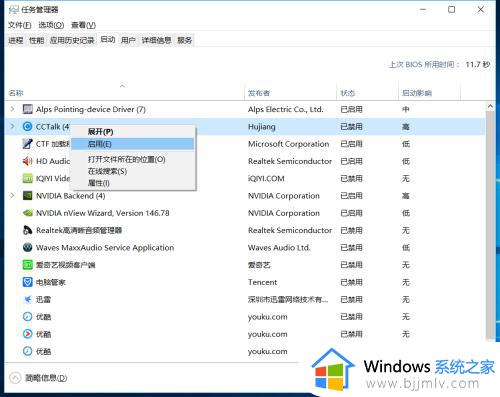The width and height of the screenshot is (500, 397).
Task: Sort by the 名称 column header
Action: coord(125,93)
